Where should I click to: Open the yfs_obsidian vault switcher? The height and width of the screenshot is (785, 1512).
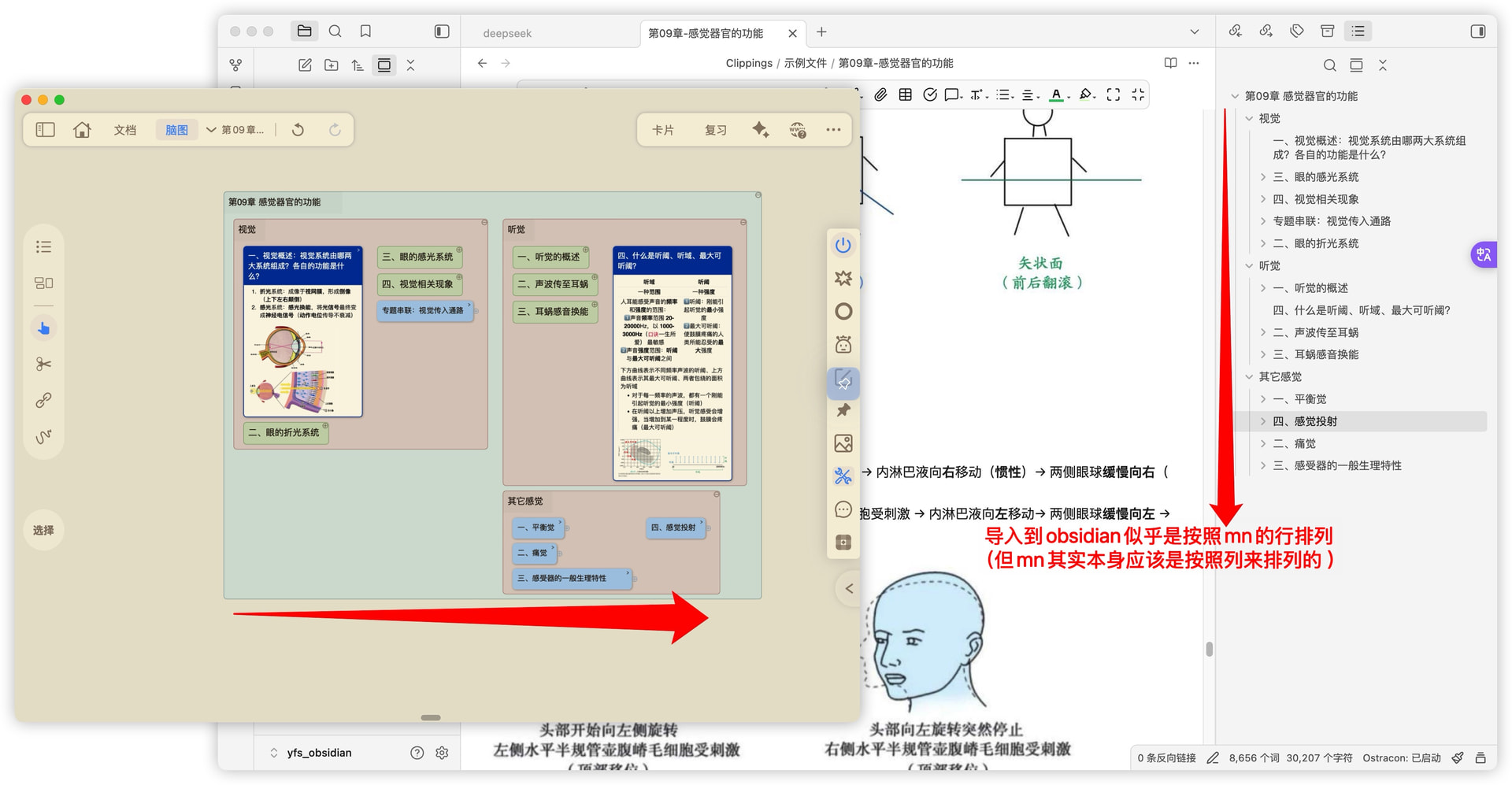point(310,753)
